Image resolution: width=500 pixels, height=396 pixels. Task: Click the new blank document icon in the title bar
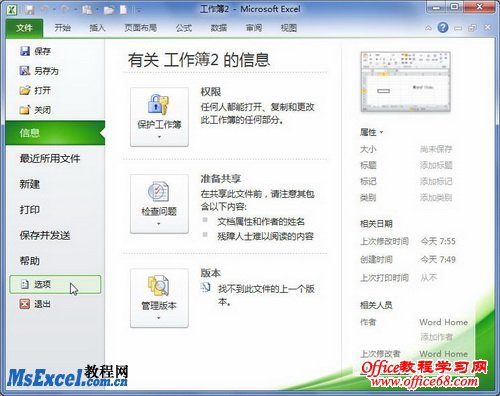[124, 9]
